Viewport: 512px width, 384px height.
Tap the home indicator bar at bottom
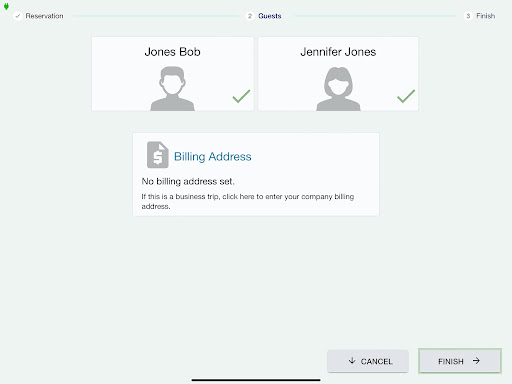pyautogui.click(x=256, y=380)
